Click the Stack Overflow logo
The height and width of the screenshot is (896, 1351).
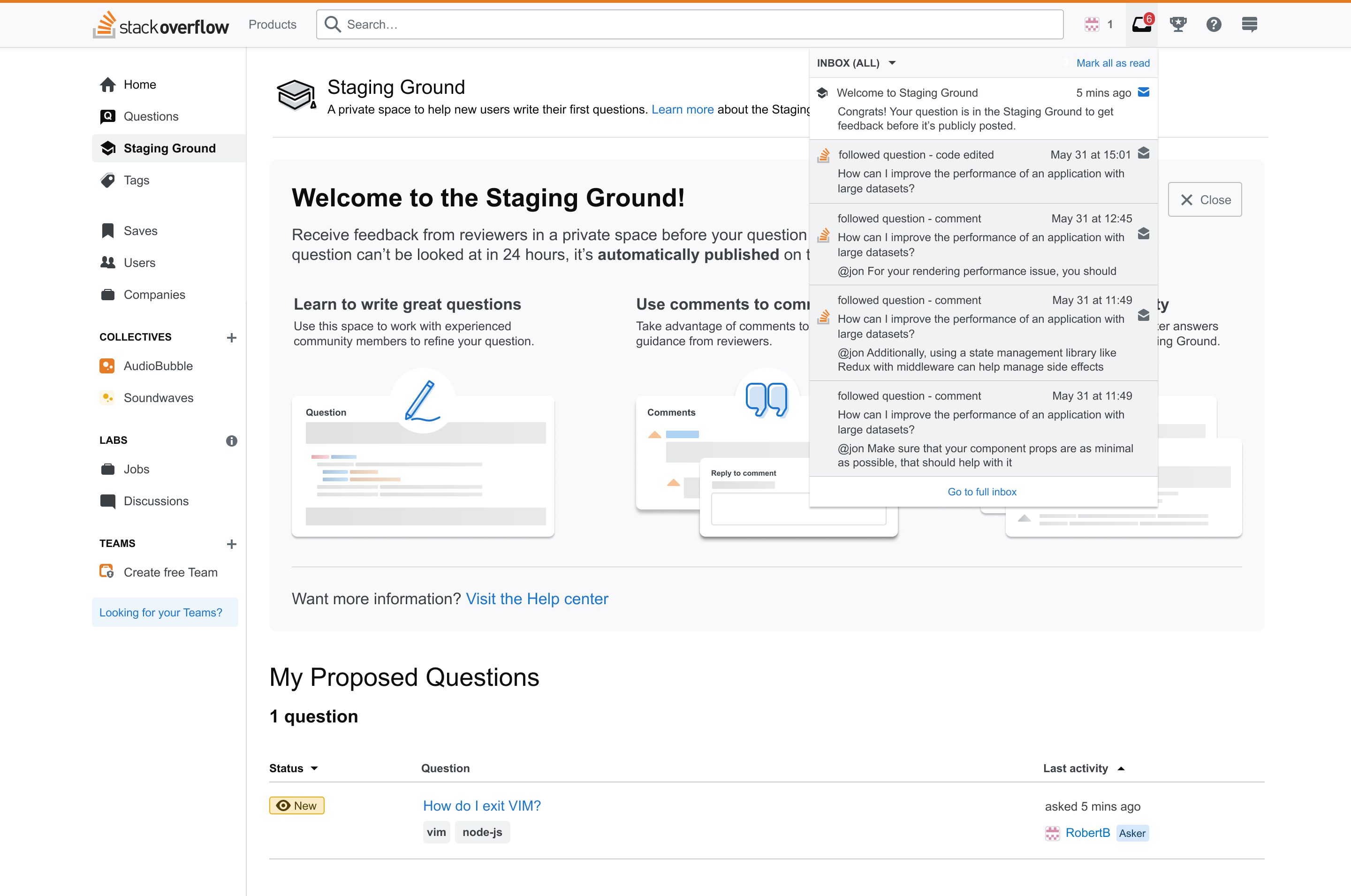tap(160, 24)
